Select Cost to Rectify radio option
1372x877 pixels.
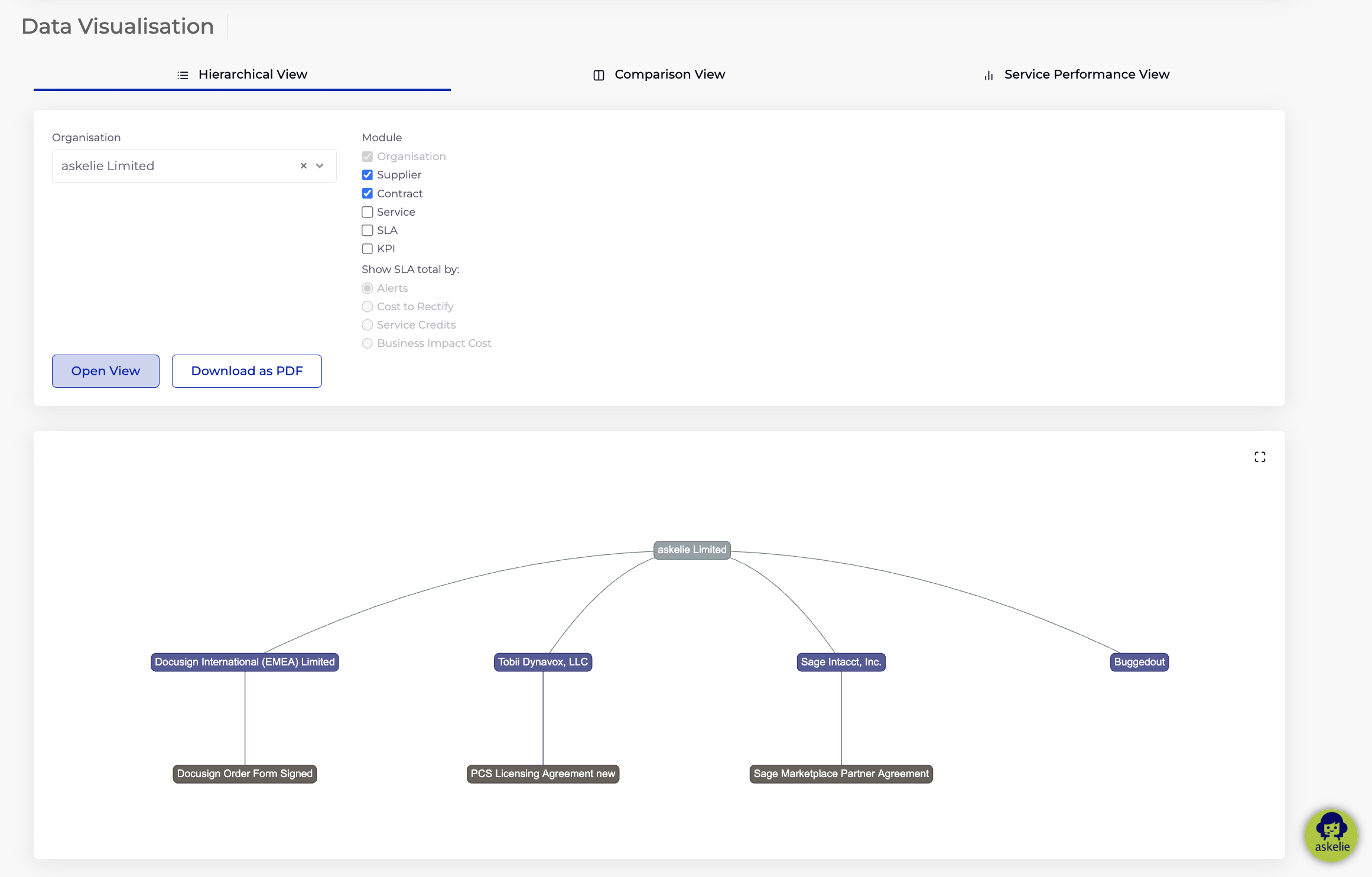[x=368, y=307]
